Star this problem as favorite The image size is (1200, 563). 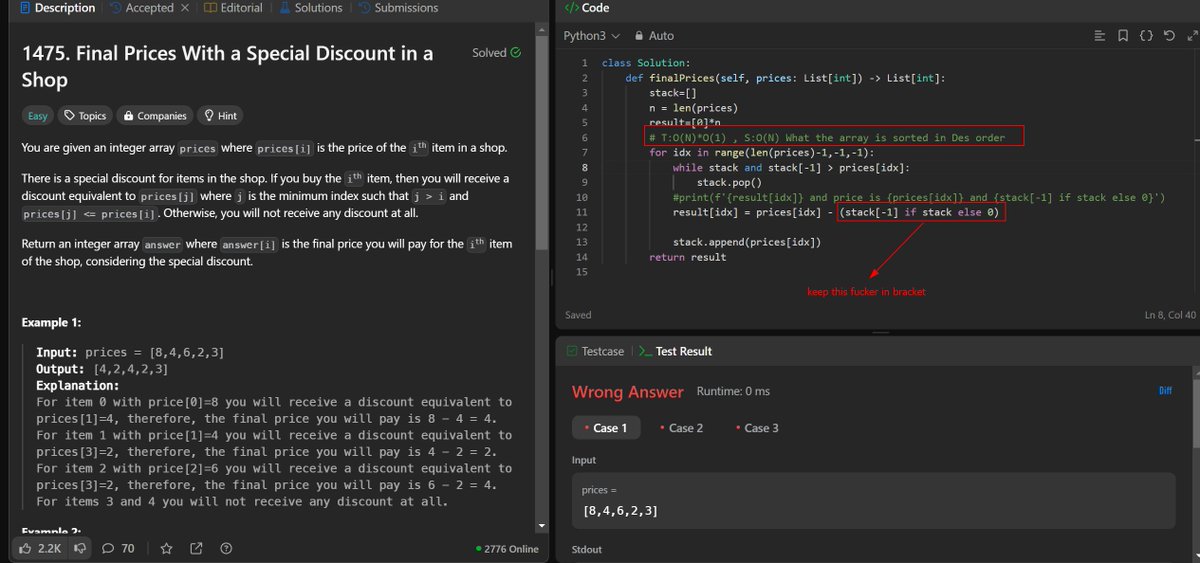pyautogui.click(x=167, y=548)
